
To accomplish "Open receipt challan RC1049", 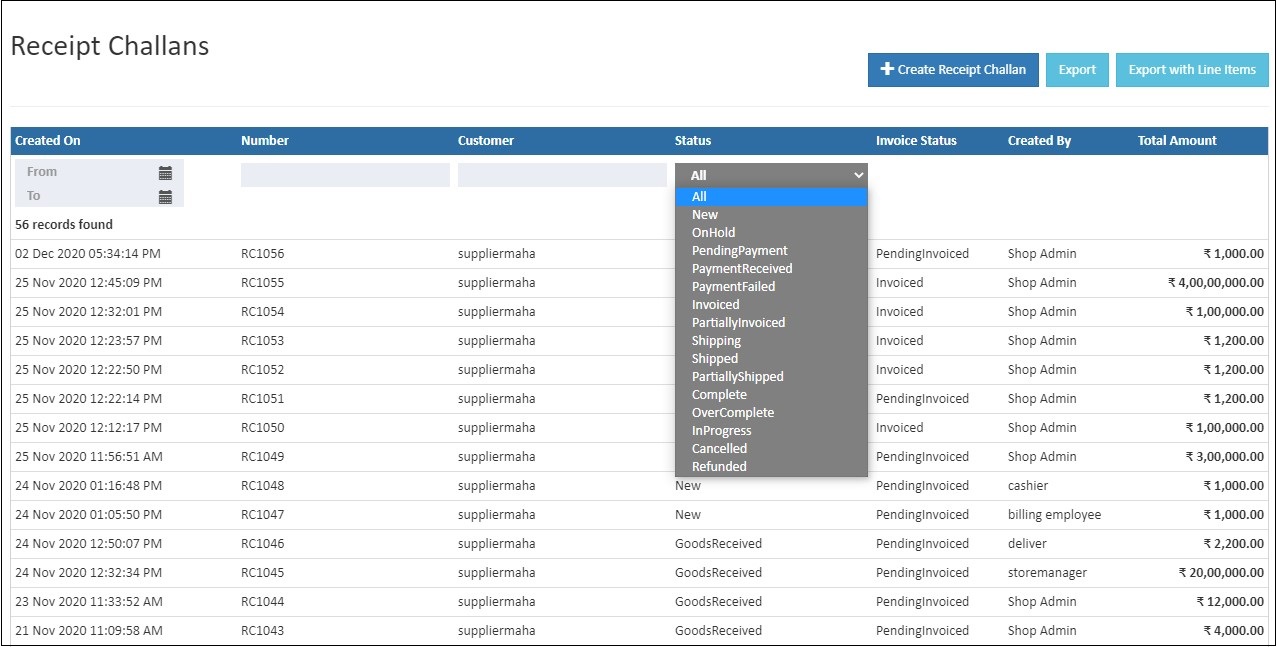I will tap(263, 457).
